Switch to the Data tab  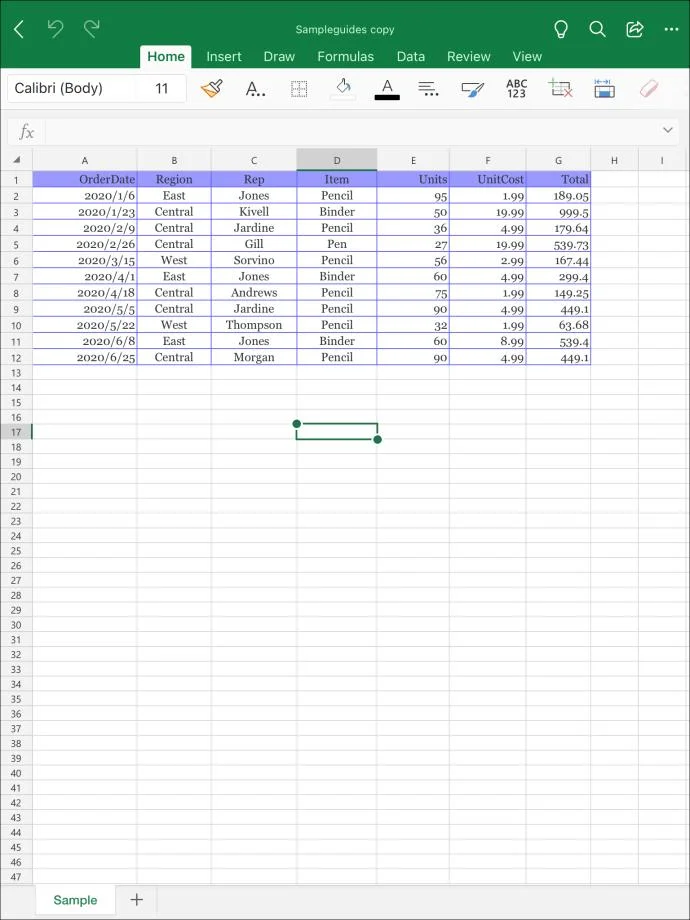click(x=411, y=57)
